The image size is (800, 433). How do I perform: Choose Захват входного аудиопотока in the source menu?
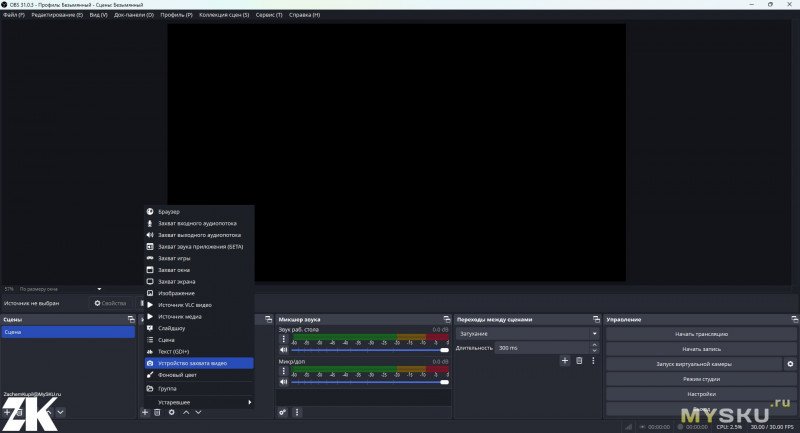coord(199,223)
